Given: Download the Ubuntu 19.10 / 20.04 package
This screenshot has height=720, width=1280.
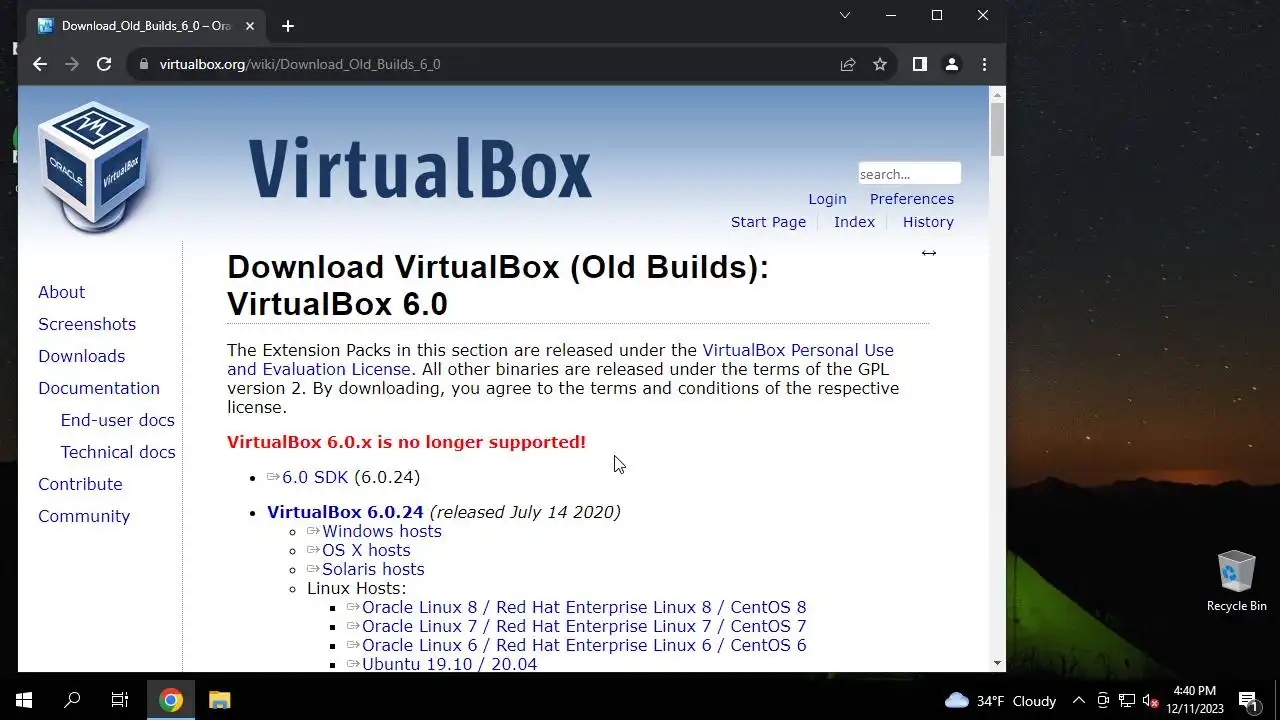Looking at the screenshot, I should pyautogui.click(x=449, y=664).
